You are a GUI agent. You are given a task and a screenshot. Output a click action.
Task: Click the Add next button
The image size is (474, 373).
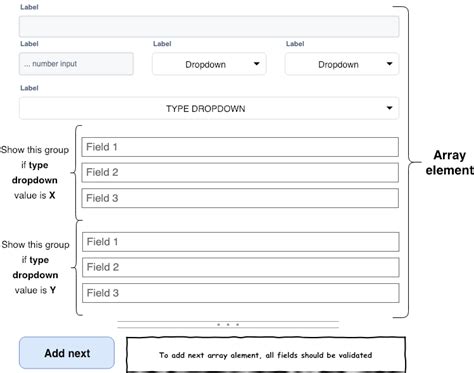(67, 353)
